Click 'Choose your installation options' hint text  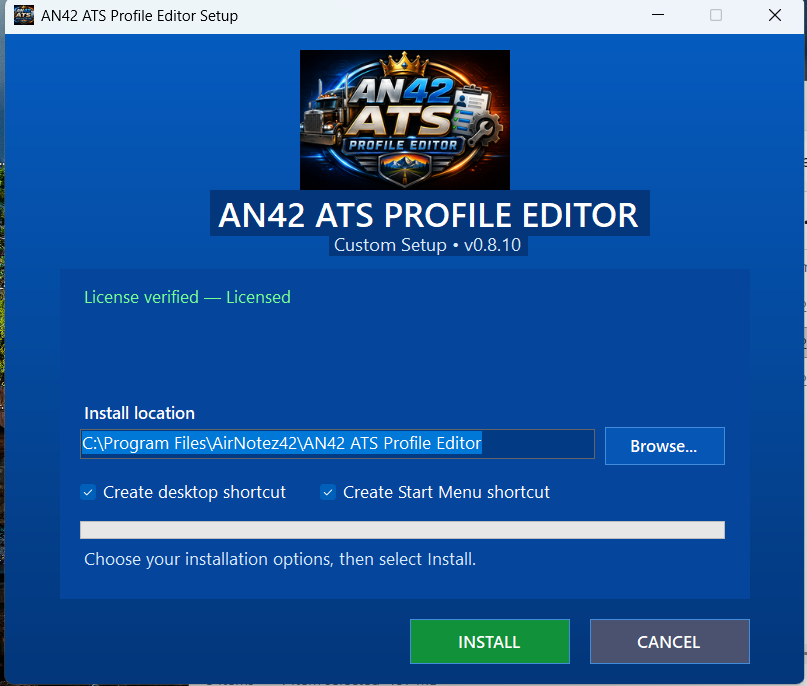280,559
